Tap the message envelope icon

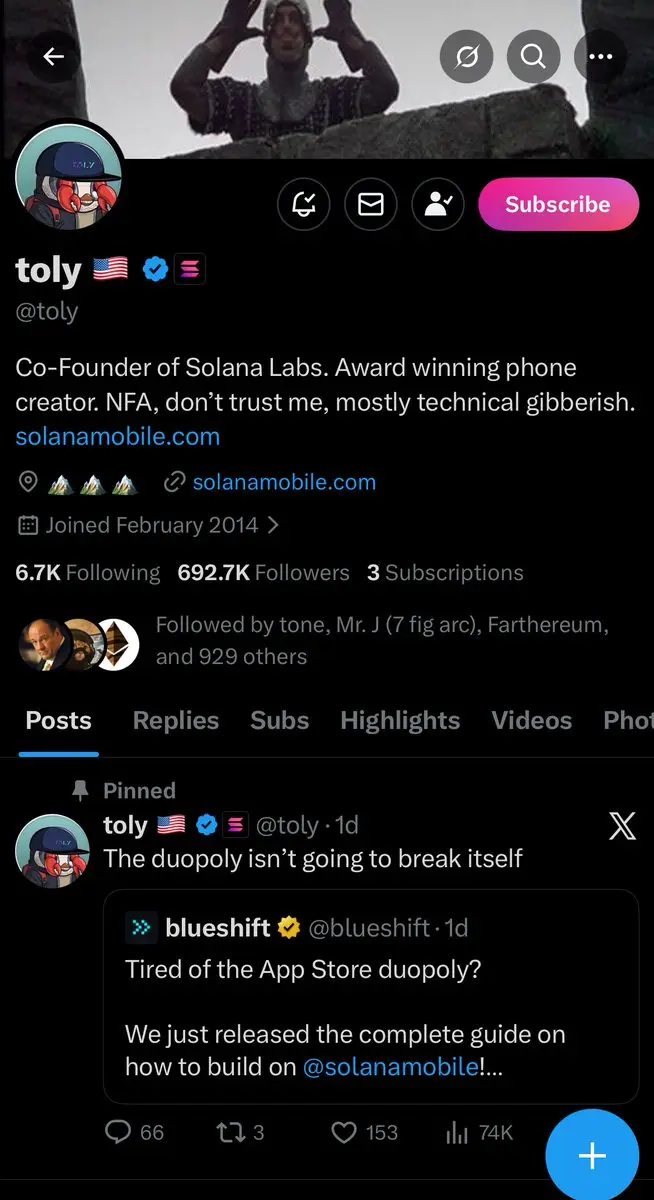[x=371, y=204]
